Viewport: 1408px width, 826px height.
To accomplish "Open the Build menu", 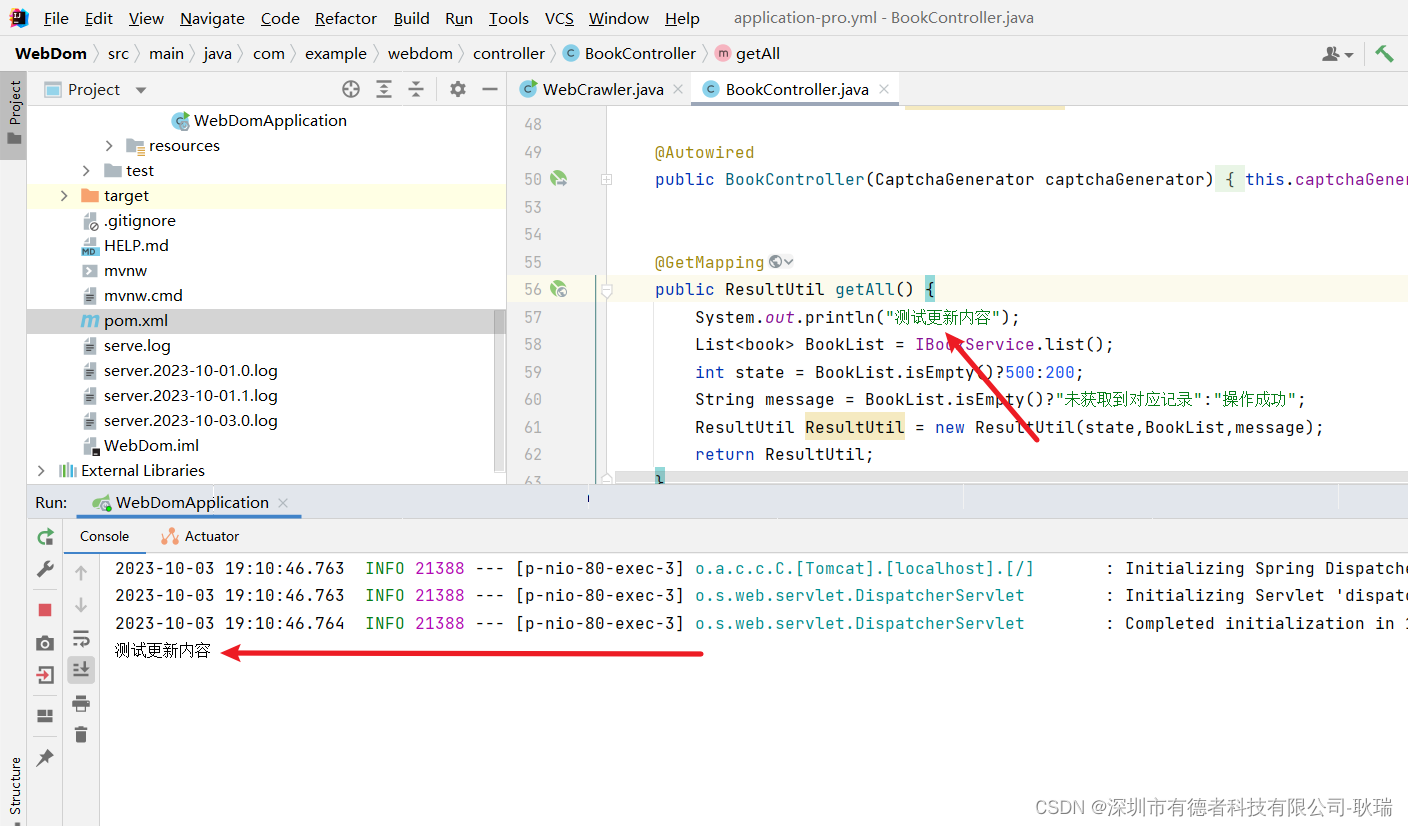I will (x=411, y=18).
